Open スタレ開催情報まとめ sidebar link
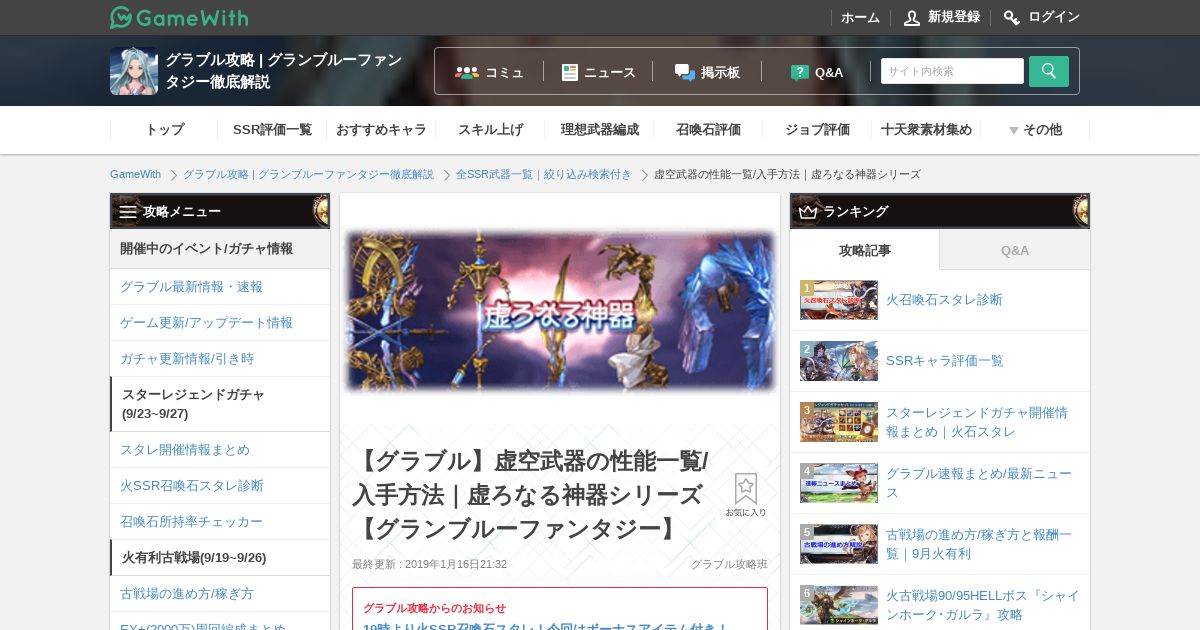 point(220,450)
